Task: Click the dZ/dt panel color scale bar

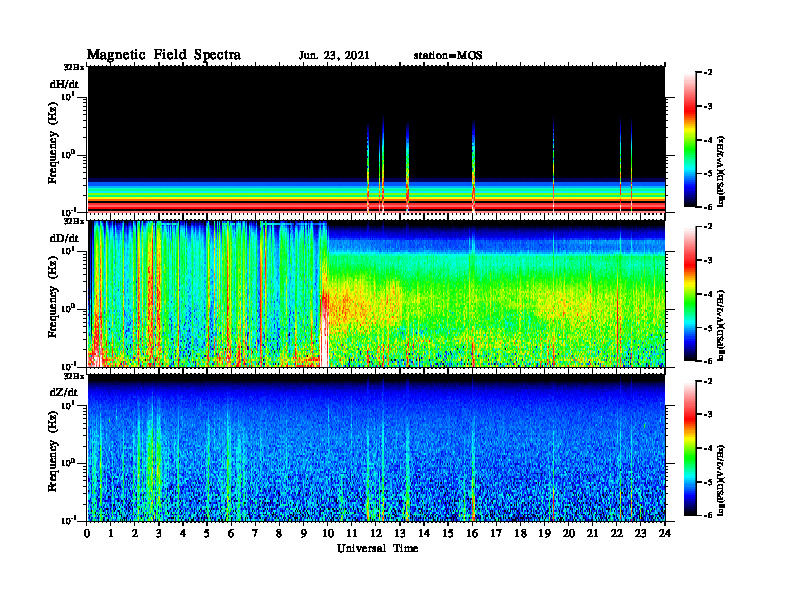Action: pos(689,448)
